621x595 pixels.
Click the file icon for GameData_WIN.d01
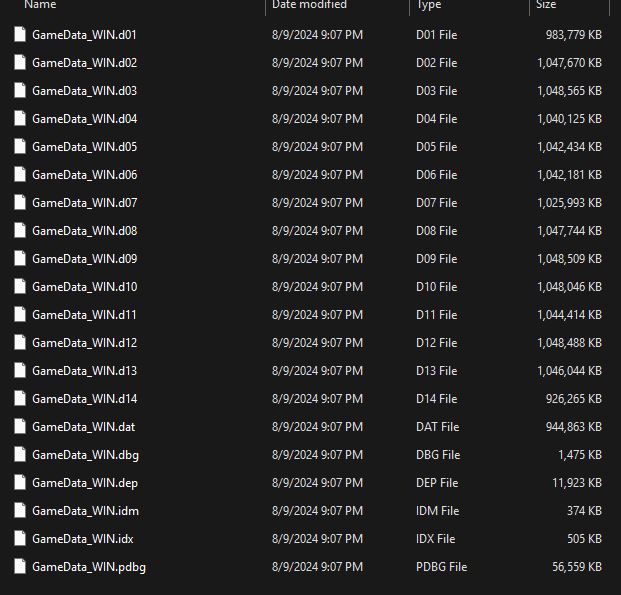[20, 35]
